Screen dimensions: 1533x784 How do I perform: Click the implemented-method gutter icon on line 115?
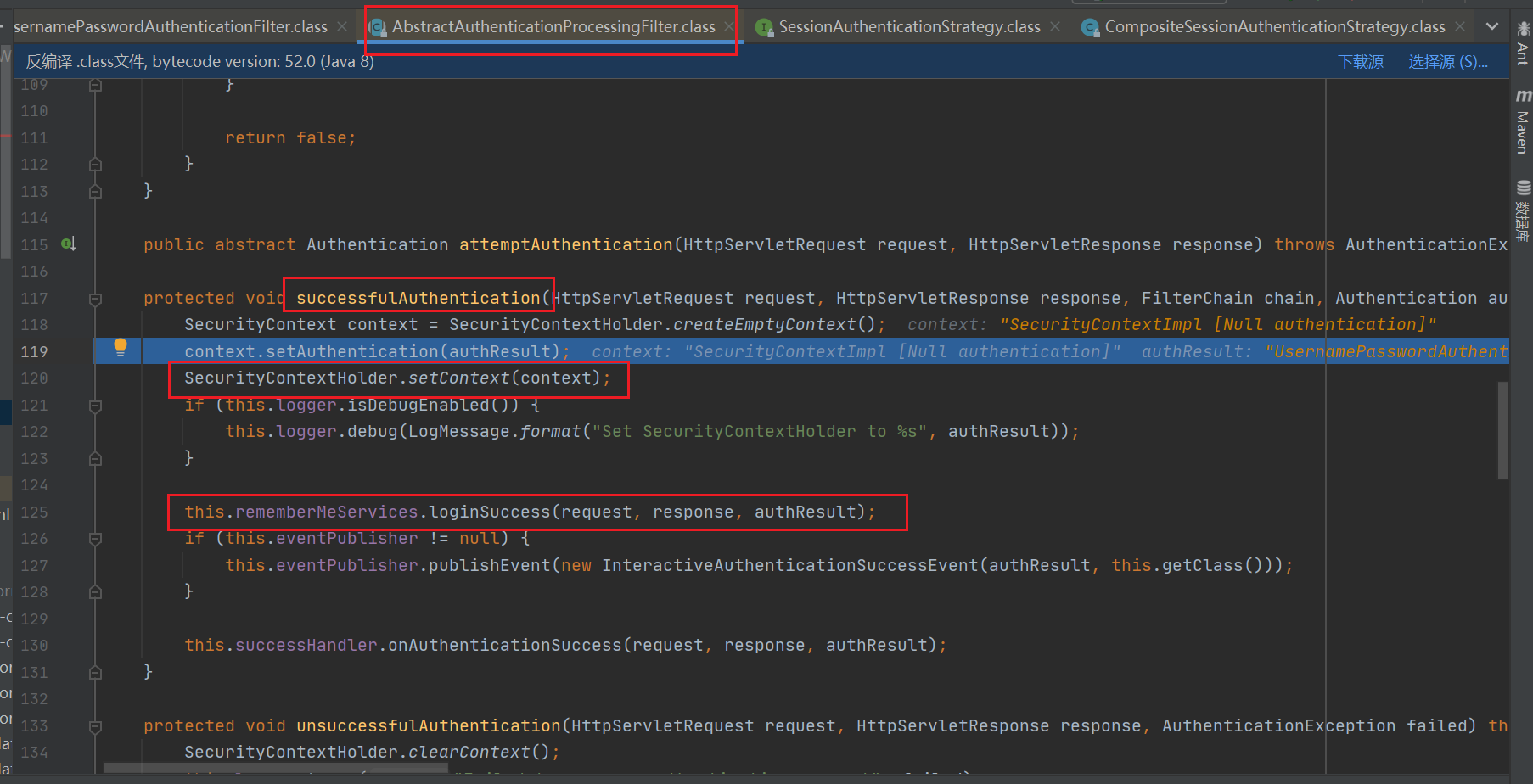click(69, 244)
